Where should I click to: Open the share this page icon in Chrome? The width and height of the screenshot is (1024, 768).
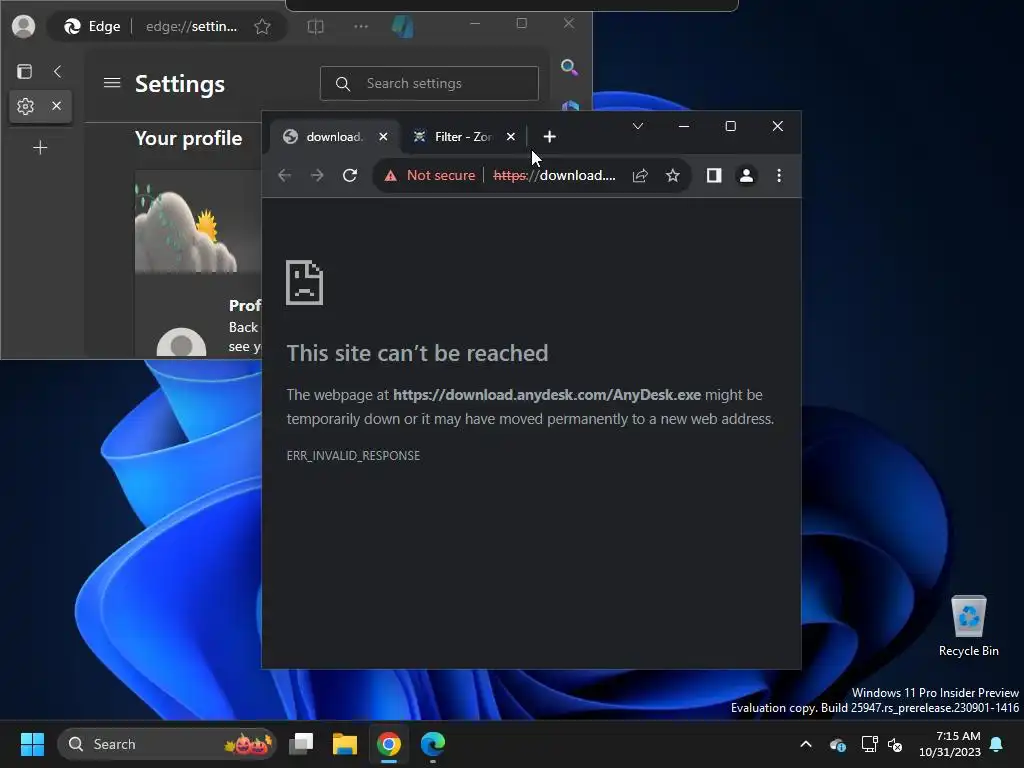tap(640, 175)
